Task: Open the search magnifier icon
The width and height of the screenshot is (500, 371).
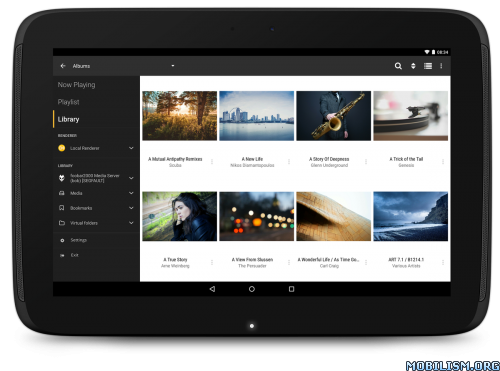Action: [398, 66]
